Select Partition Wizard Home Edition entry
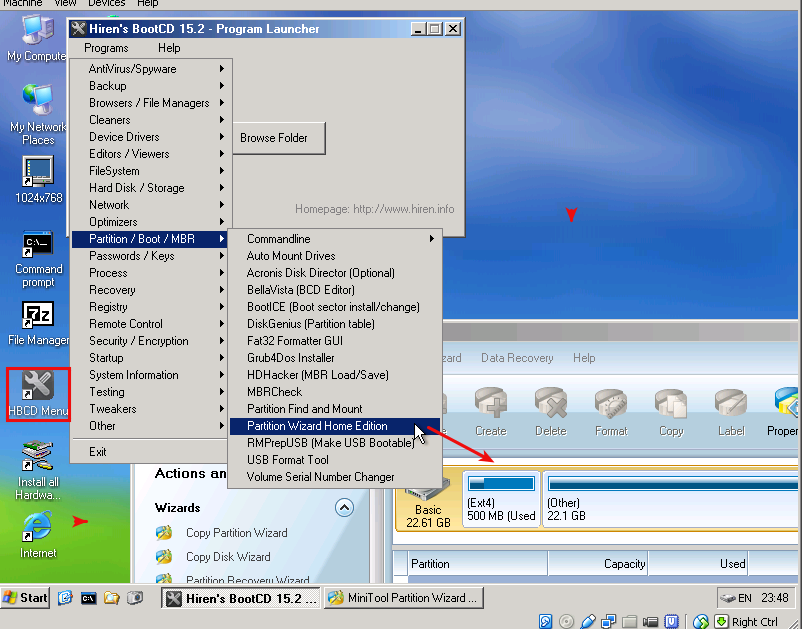The height and width of the screenshot is (629, 802). (x=317, y=426)
